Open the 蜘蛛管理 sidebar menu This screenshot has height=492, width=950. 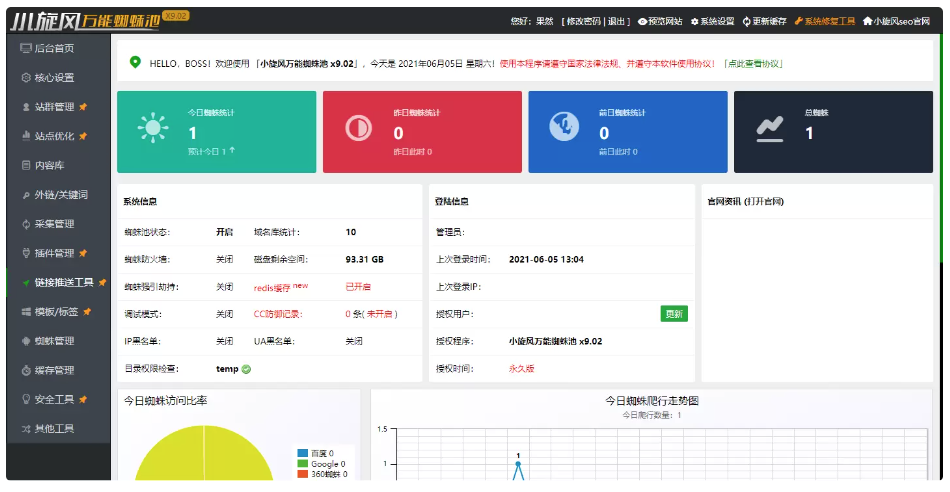[59, 341]
